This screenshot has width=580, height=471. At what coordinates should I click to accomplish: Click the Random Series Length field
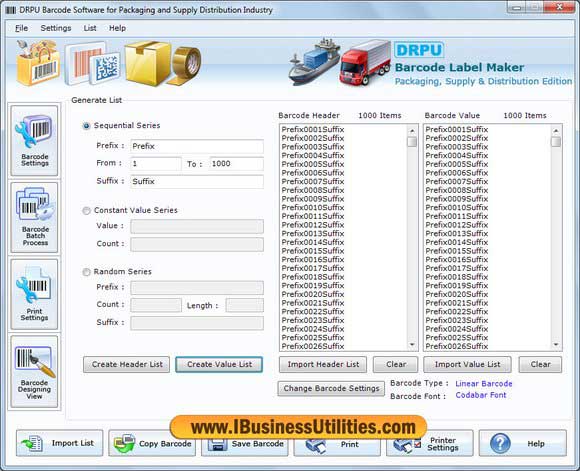point(245,305)
